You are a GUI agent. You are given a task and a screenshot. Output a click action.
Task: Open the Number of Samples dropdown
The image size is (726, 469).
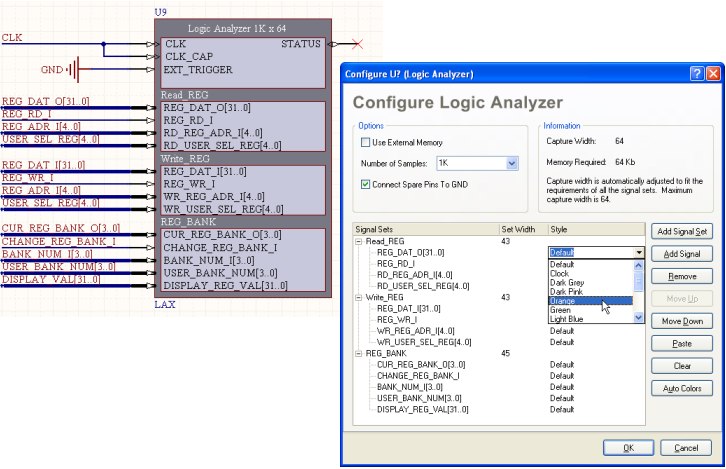512,163
